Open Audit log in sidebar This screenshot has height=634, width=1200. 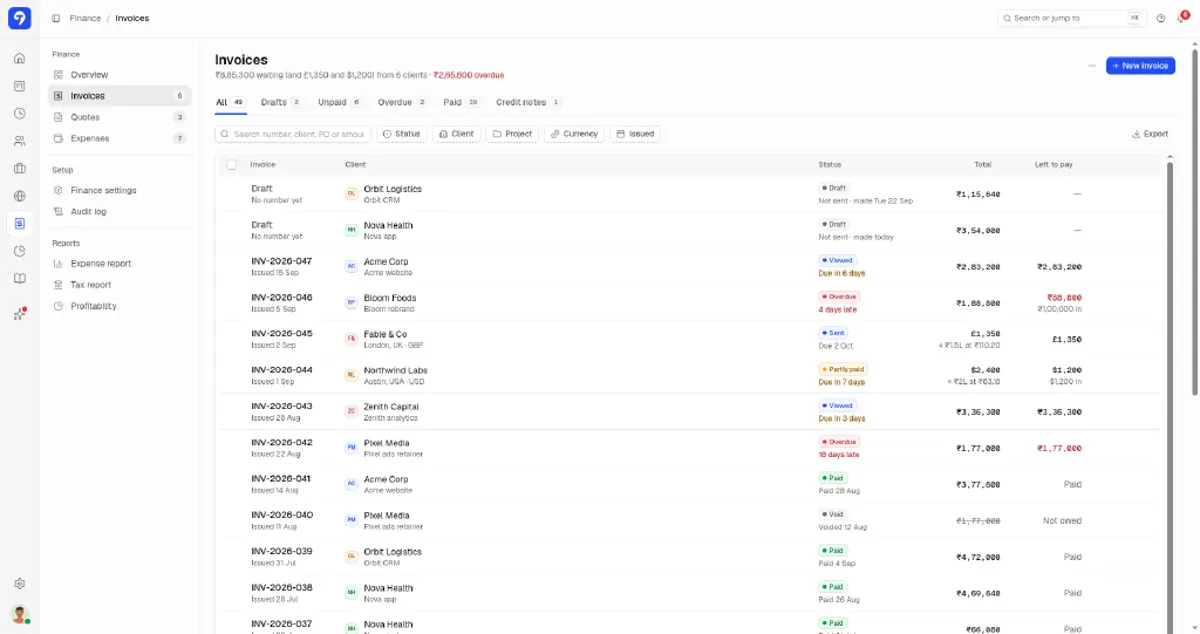[x=119, y=212]
